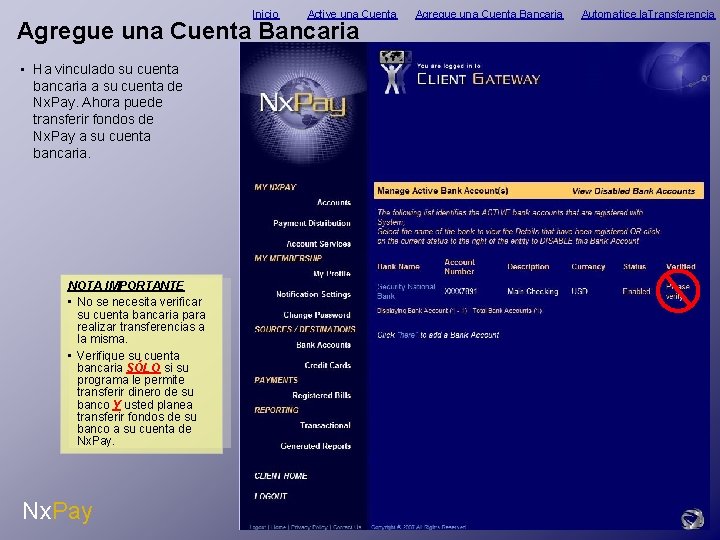Click the Description column header

(528, 267)
